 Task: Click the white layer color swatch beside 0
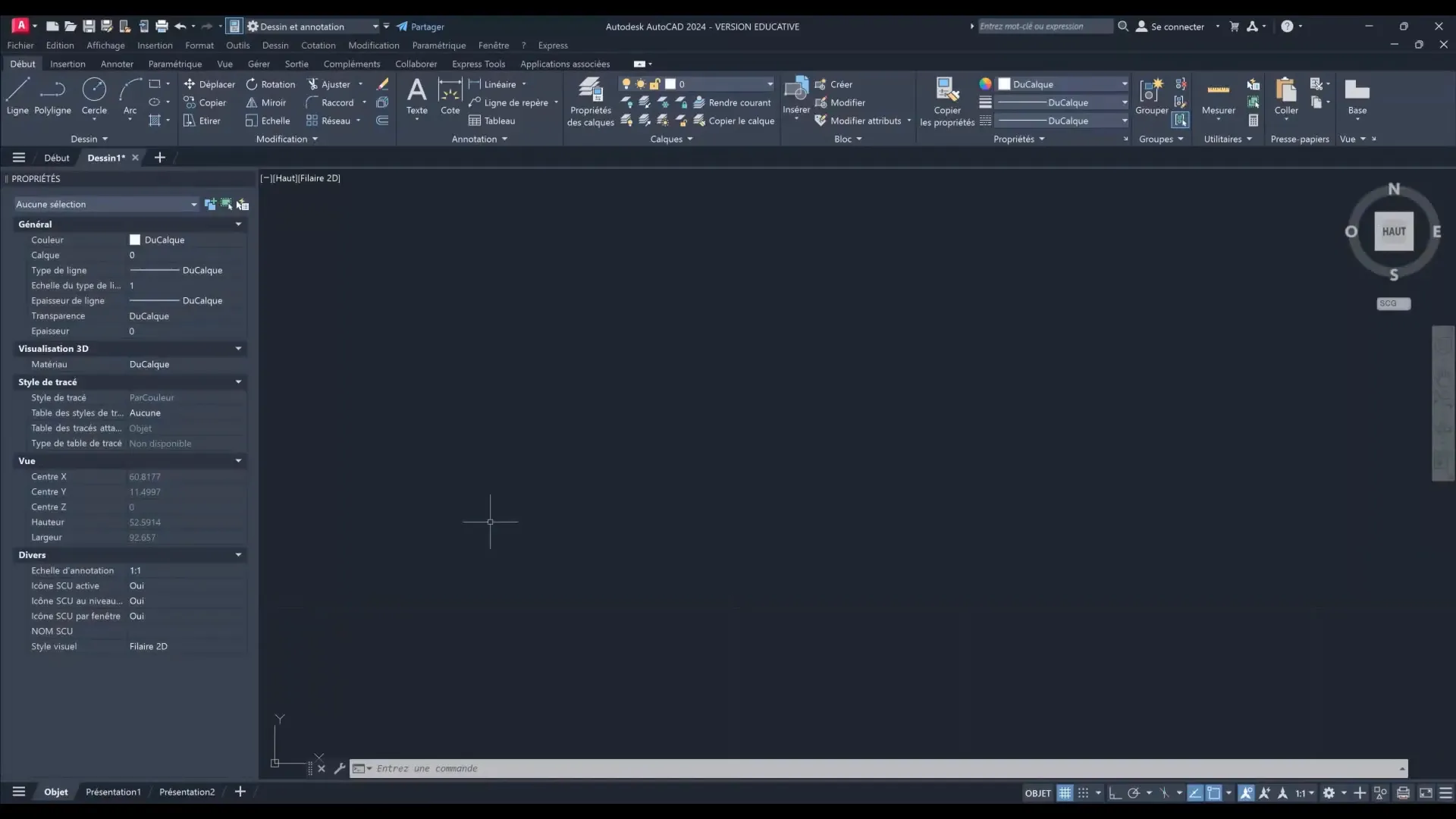pyautogui.click(x=670, y=84)
